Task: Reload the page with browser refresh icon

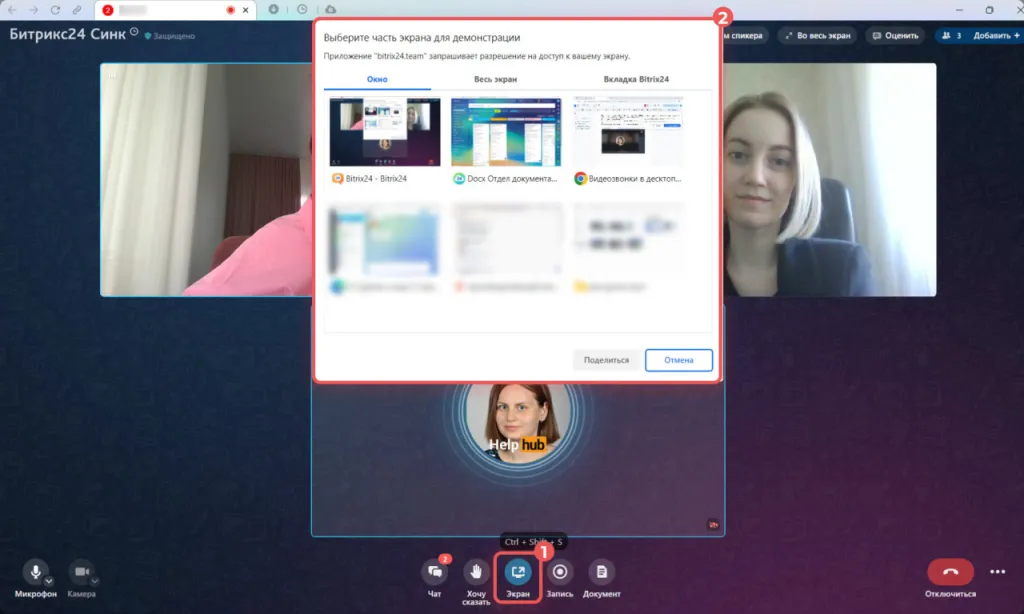Action: click(55, 10)
